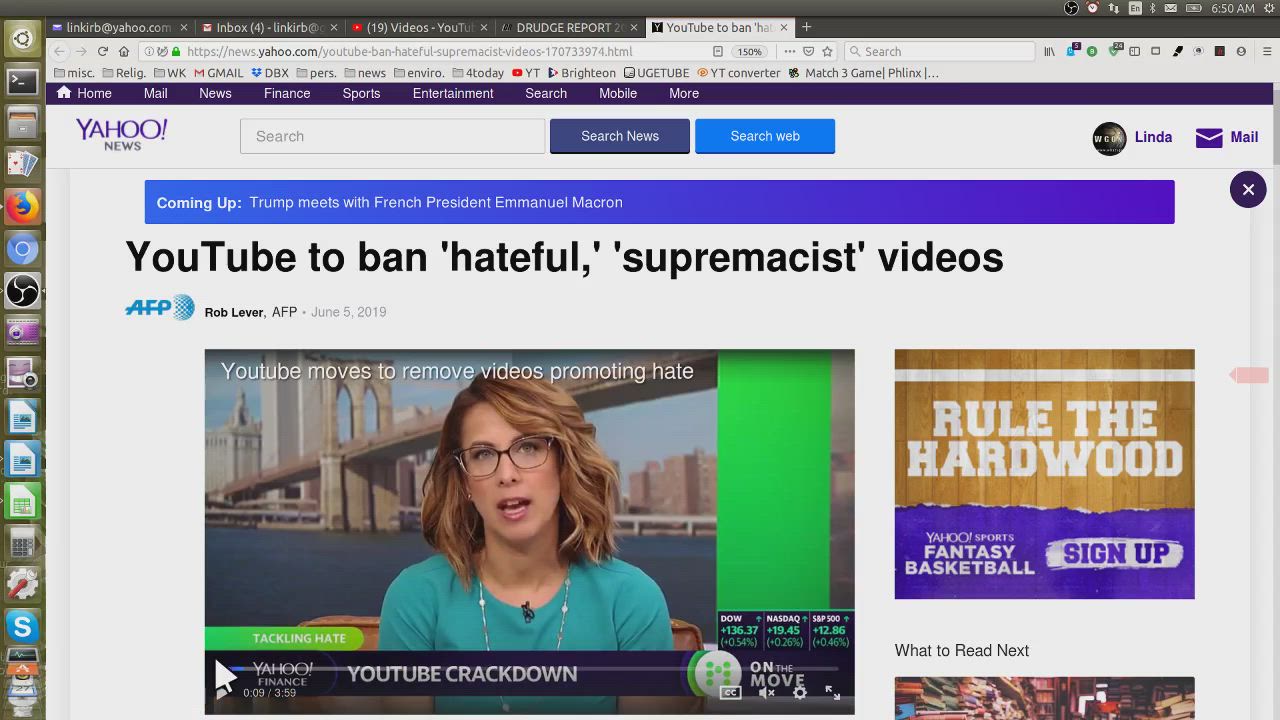The height and width of the screenshot is (720, 1280).
Task: Switch to the DRUDGE REPORT tab
Action: (x=570, y=27)
